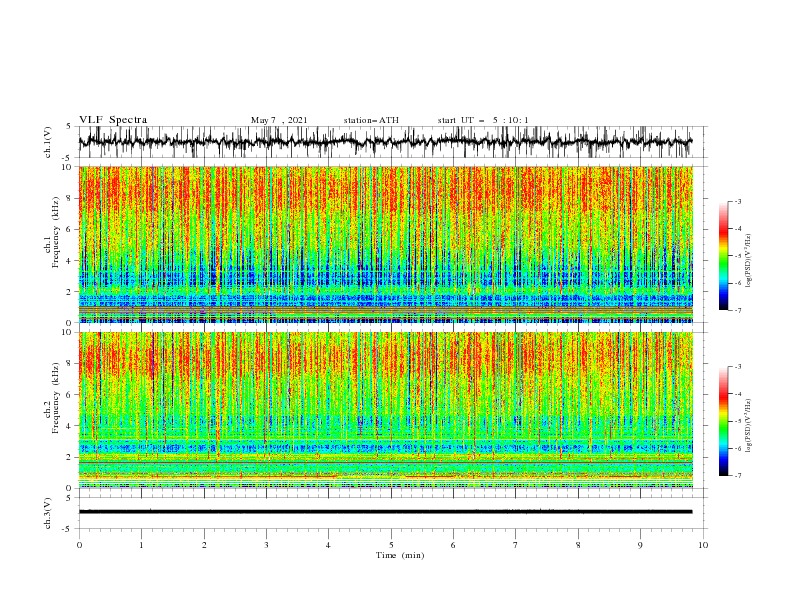The width and height of the screenshot is (792, 612).
Task: Click the ch.1 voltage waveform trace
Action: pyautogui.click(x=385, y=142)
